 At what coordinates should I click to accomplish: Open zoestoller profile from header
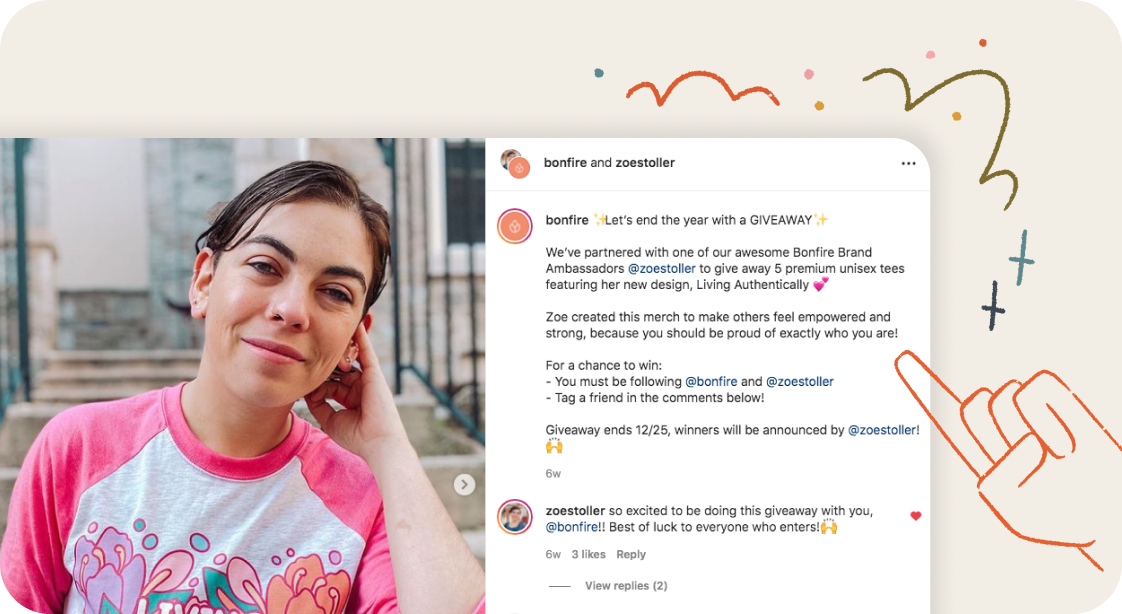coord(645,162)
